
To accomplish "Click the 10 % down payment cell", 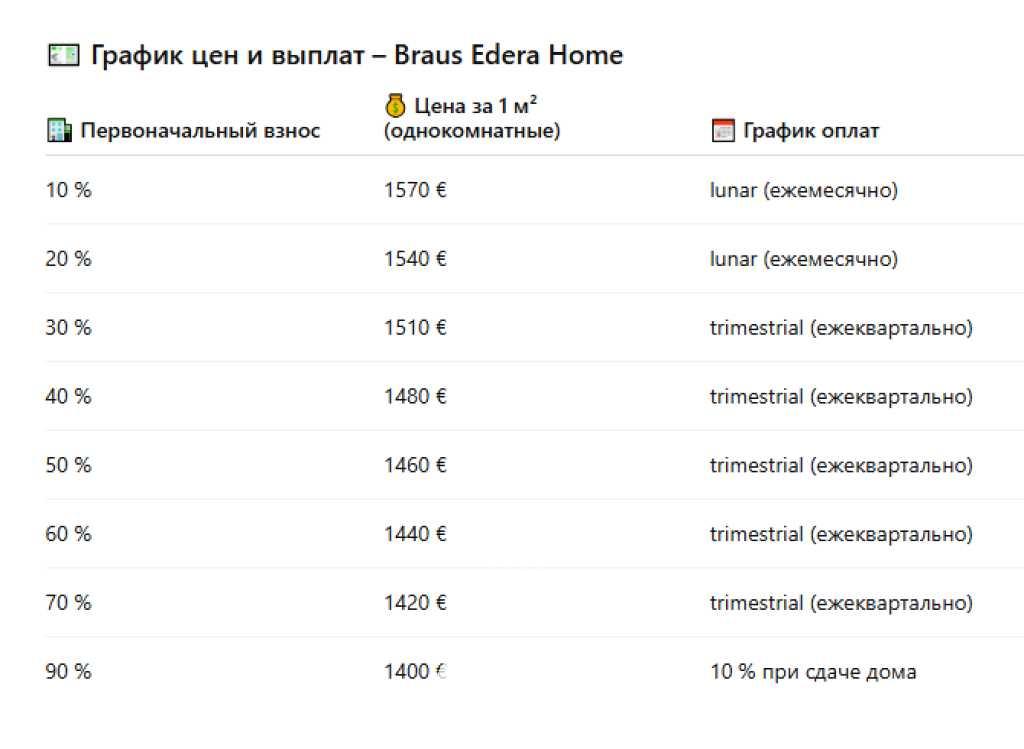I will (68, 190).
